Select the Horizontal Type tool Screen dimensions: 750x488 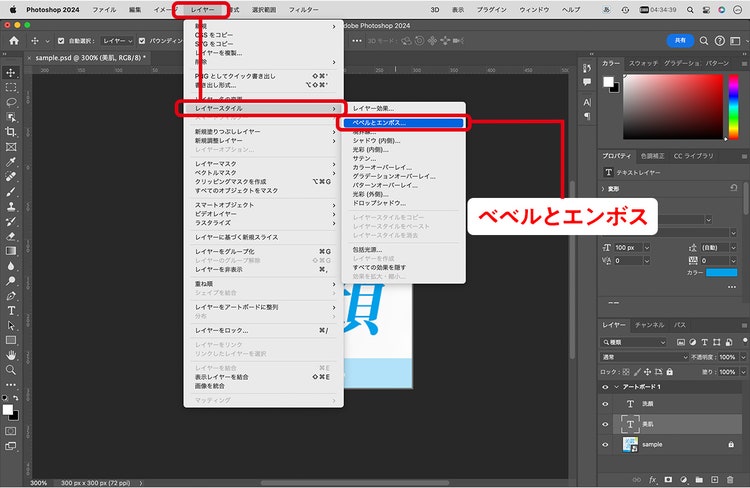coord(11,311)
